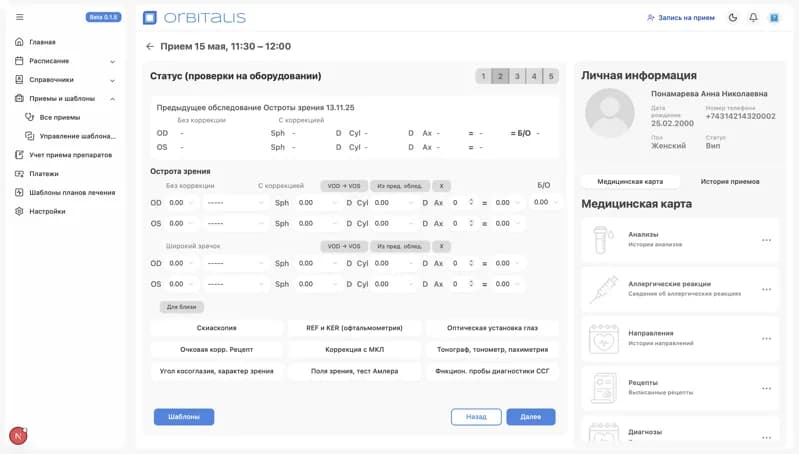
Task: Select step 2 in the step indicator
Action: click(500, 76)
